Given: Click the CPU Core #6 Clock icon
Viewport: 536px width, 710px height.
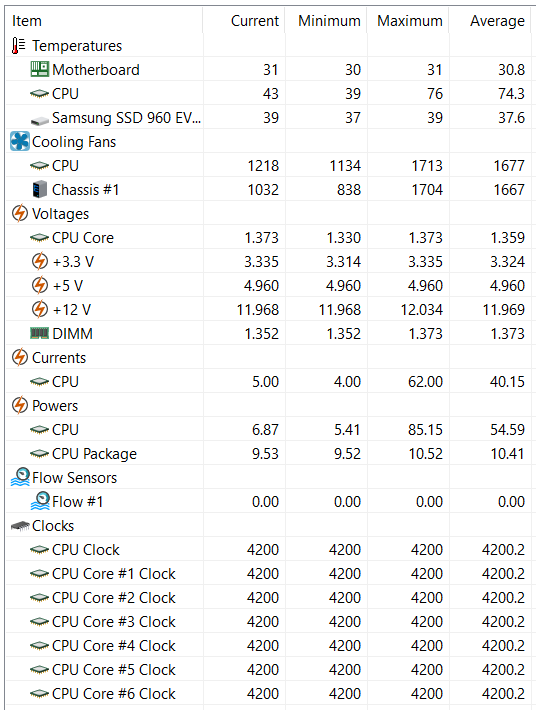Looking at the screenshot, I should tap(39, 694).
